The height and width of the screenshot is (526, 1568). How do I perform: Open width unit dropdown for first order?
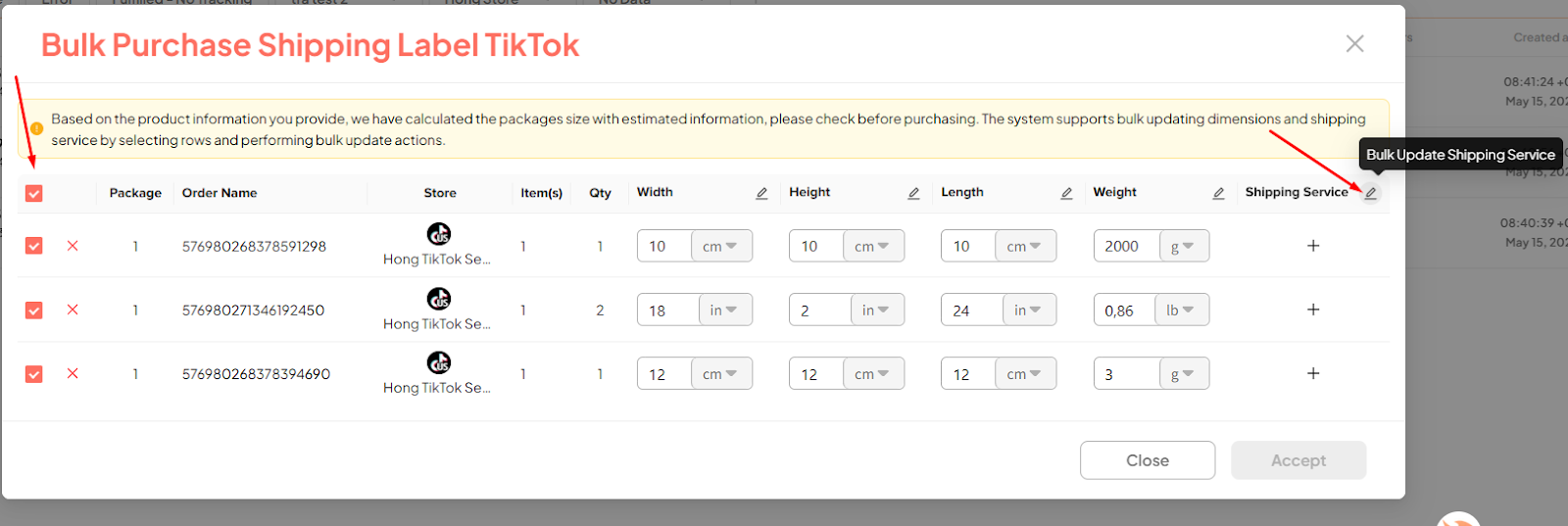tap(721, 246)
